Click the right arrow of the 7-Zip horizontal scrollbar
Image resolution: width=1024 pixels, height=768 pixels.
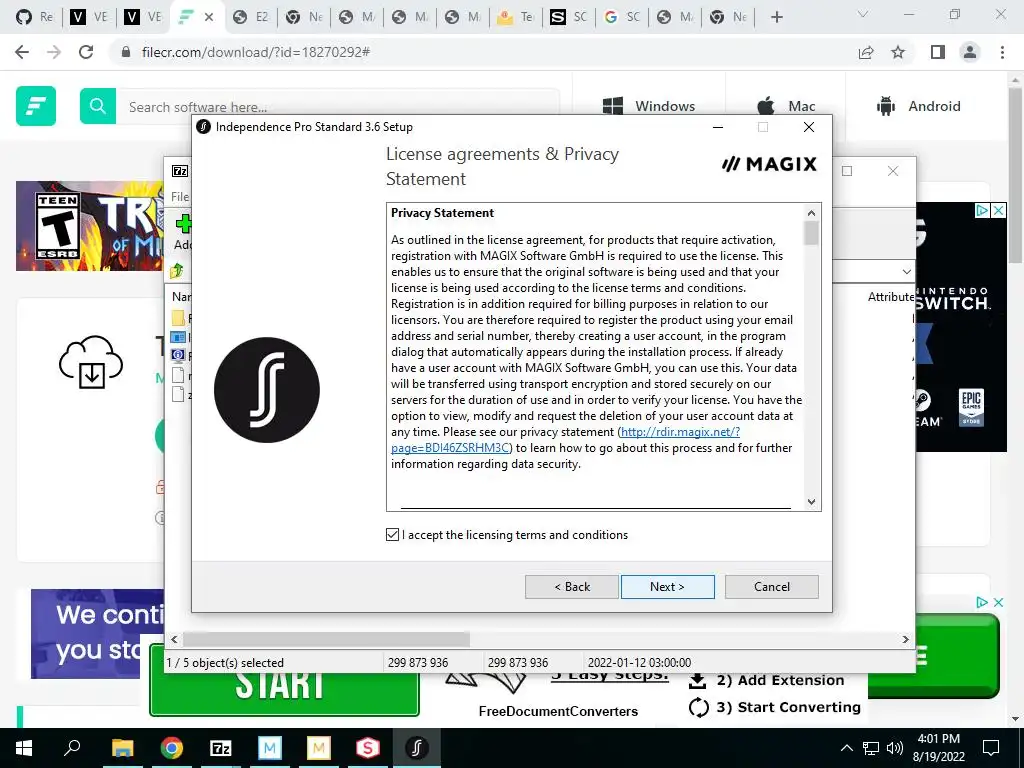pyautogui.click(x=905, y=639)
